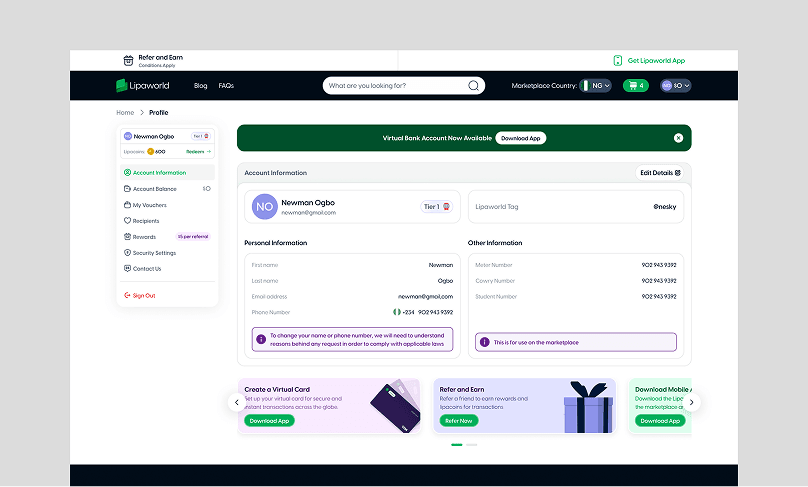The image size is (808, 487).
Task: Click the Meter Number value
Action: click(x=659, y=265)
